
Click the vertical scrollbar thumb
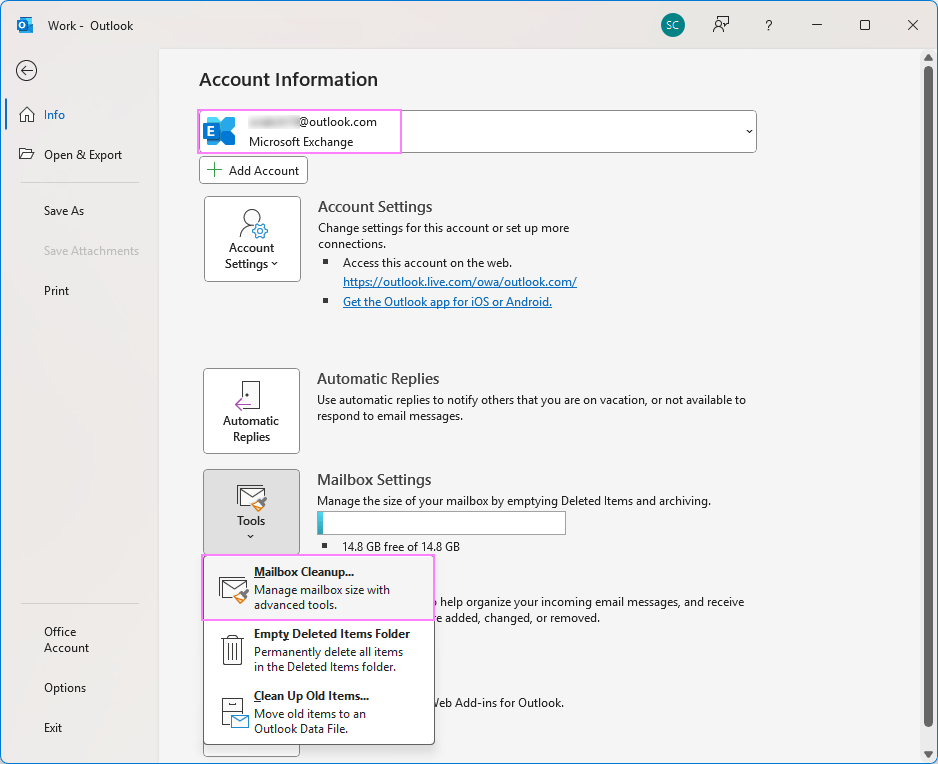tap(928, 395)
